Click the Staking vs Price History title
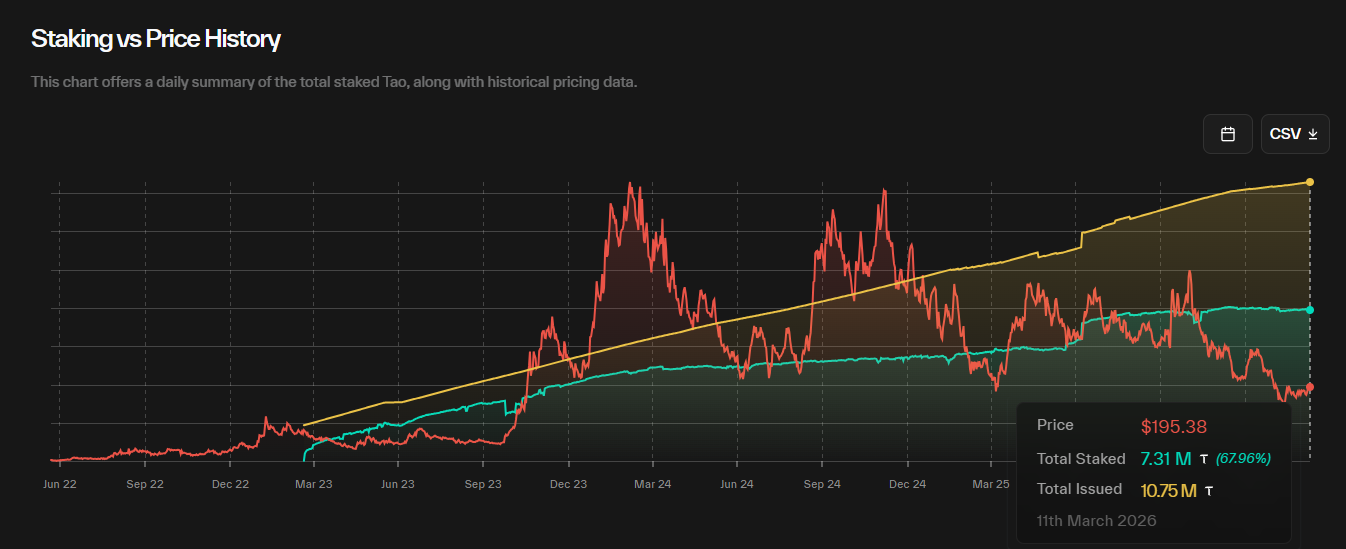Image resolution: width=1346 pixels, height=549 pixels. tap(155, 39)
